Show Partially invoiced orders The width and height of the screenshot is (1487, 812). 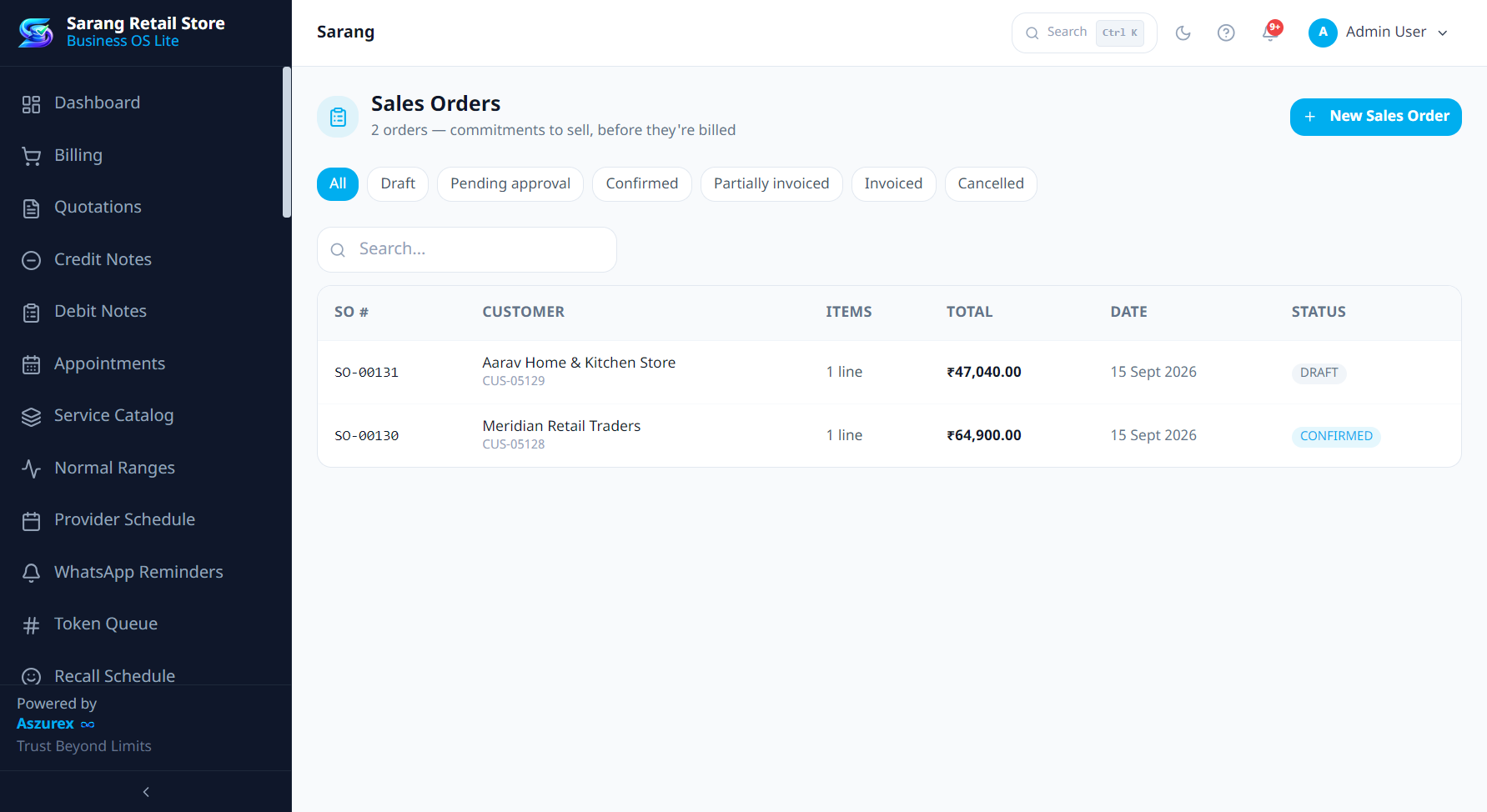point(771,184)
